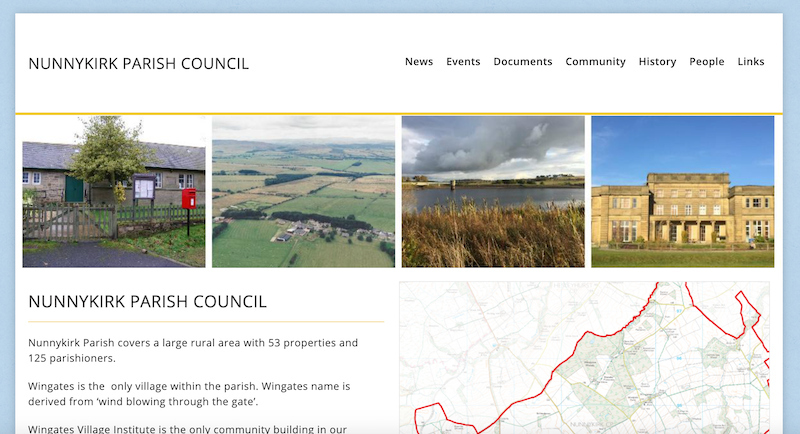
Task: Click the red postbox in first photo
Action: click(188, 201)
